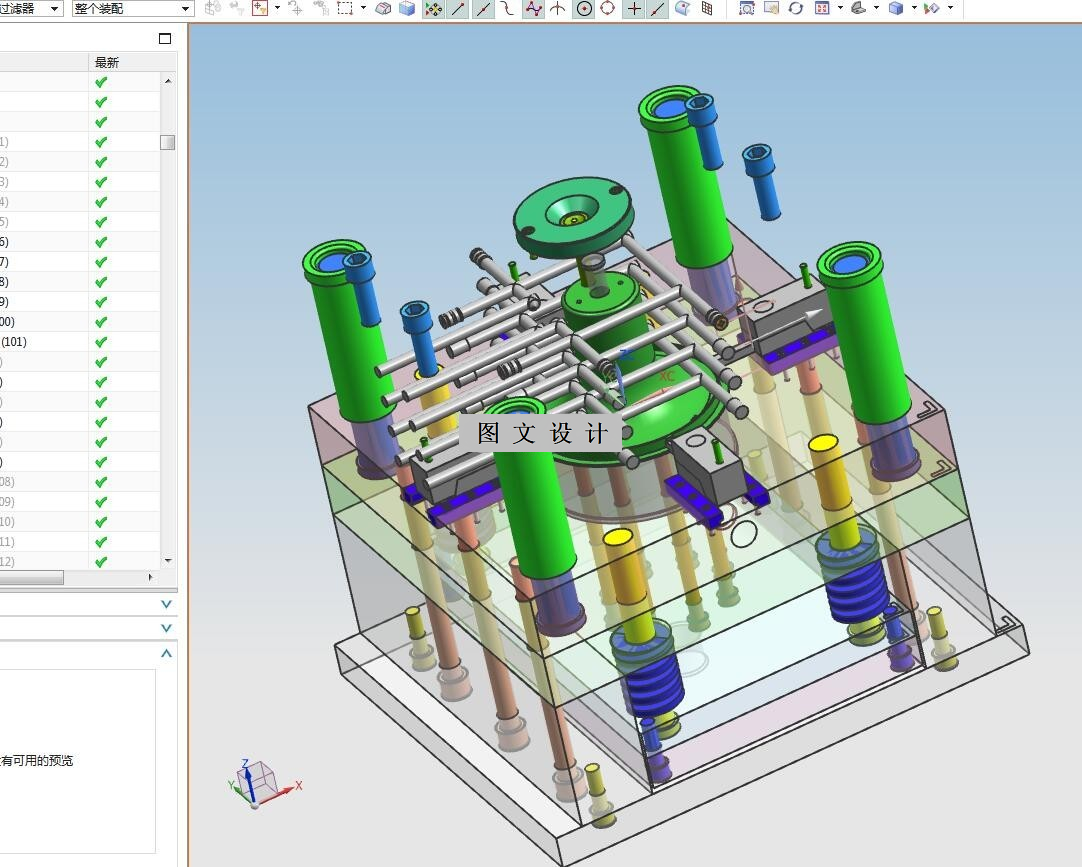
Task: Toggle Mid Point snap
Action: 483,8
